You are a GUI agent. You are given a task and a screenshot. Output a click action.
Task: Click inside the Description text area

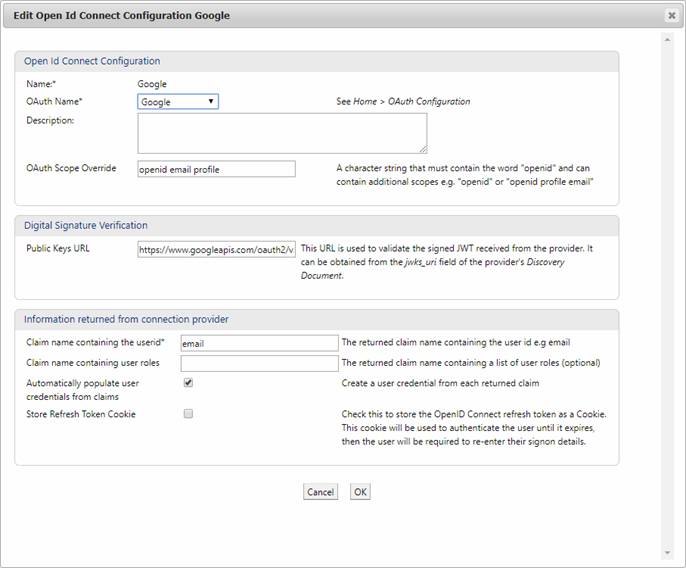pos(282,133)
